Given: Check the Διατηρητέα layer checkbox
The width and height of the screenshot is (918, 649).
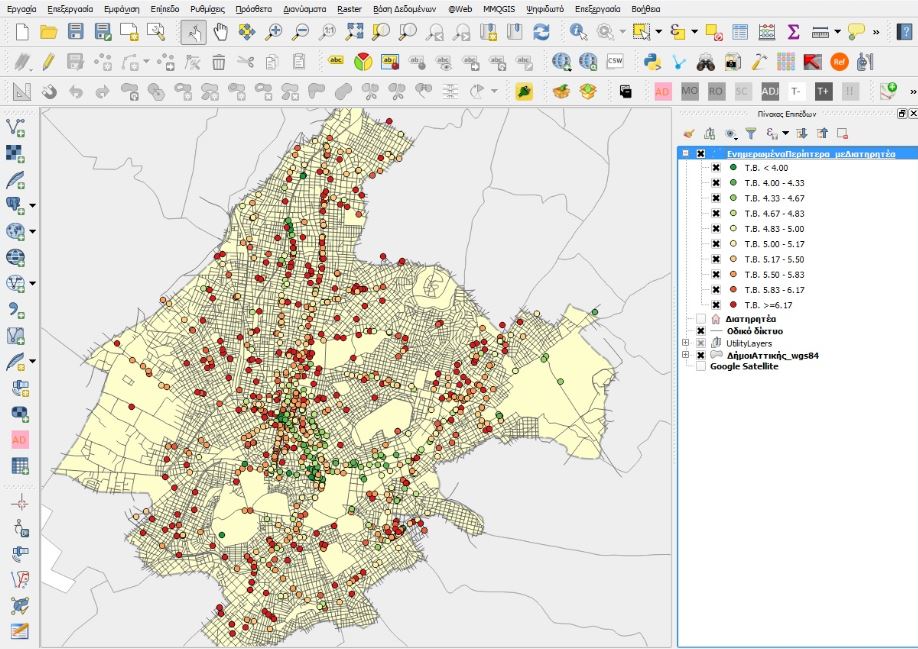Looking at the screenshot, I should (700, 319).
